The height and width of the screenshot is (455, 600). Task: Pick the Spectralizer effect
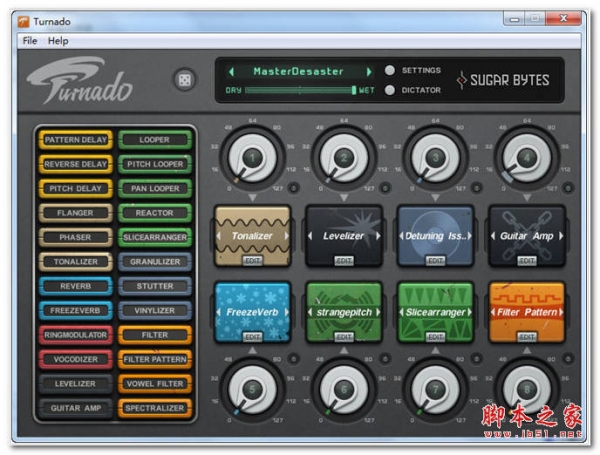(x=155, y=408)
